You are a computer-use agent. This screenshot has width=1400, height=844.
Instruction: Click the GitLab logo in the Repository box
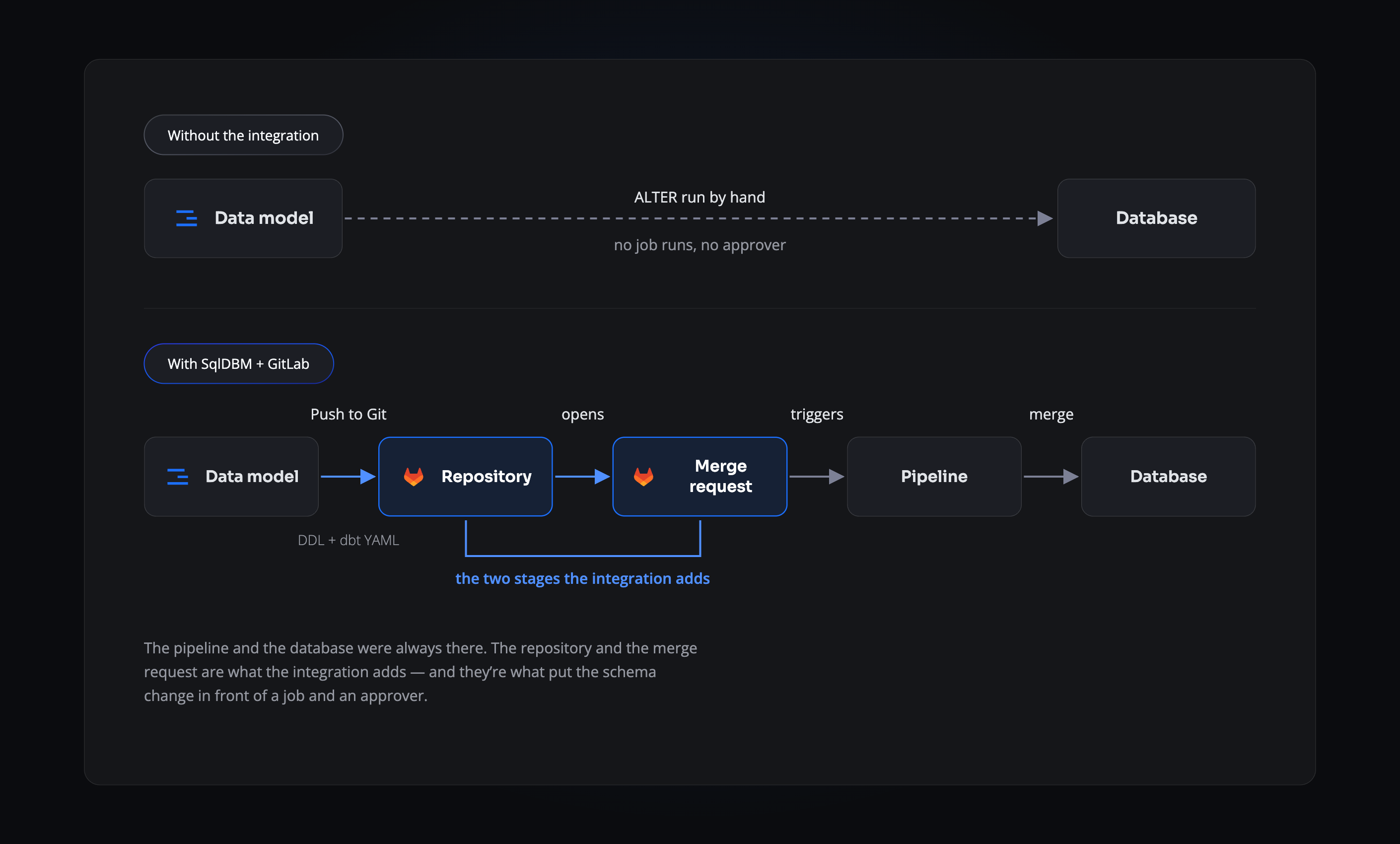[x=414, y=476]
